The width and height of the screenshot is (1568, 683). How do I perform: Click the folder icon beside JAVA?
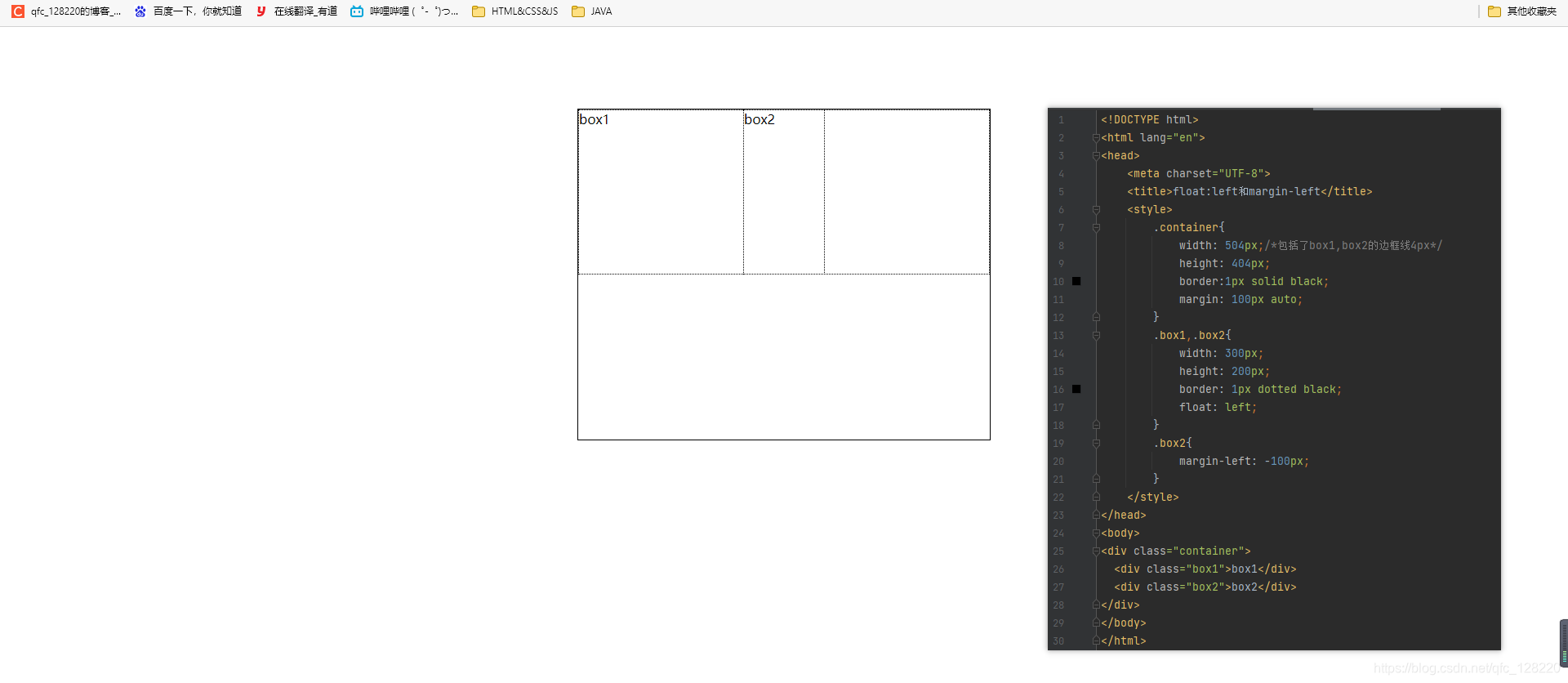[x=578, y=11]
